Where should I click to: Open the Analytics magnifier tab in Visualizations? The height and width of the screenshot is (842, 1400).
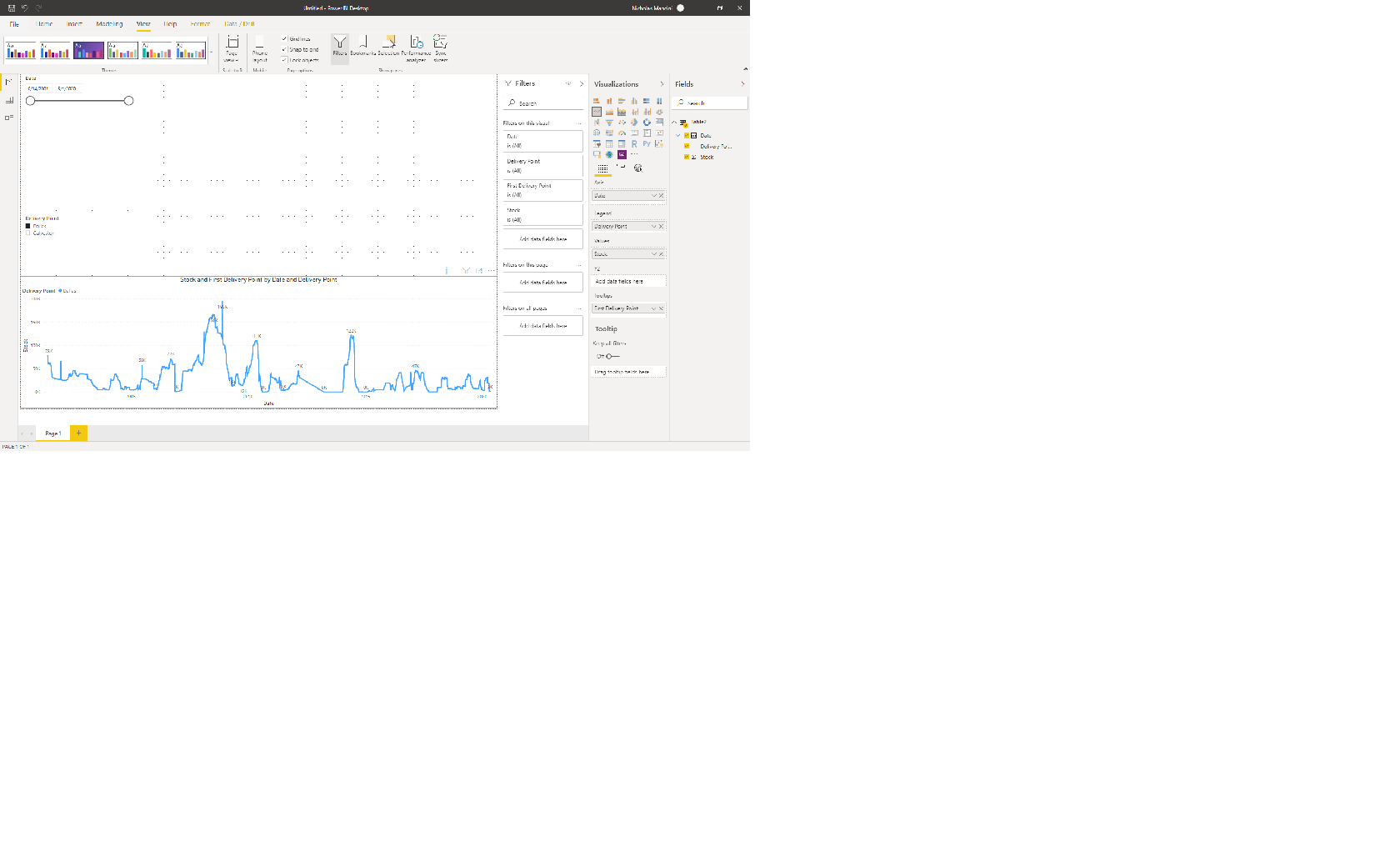tap(638, 168)
